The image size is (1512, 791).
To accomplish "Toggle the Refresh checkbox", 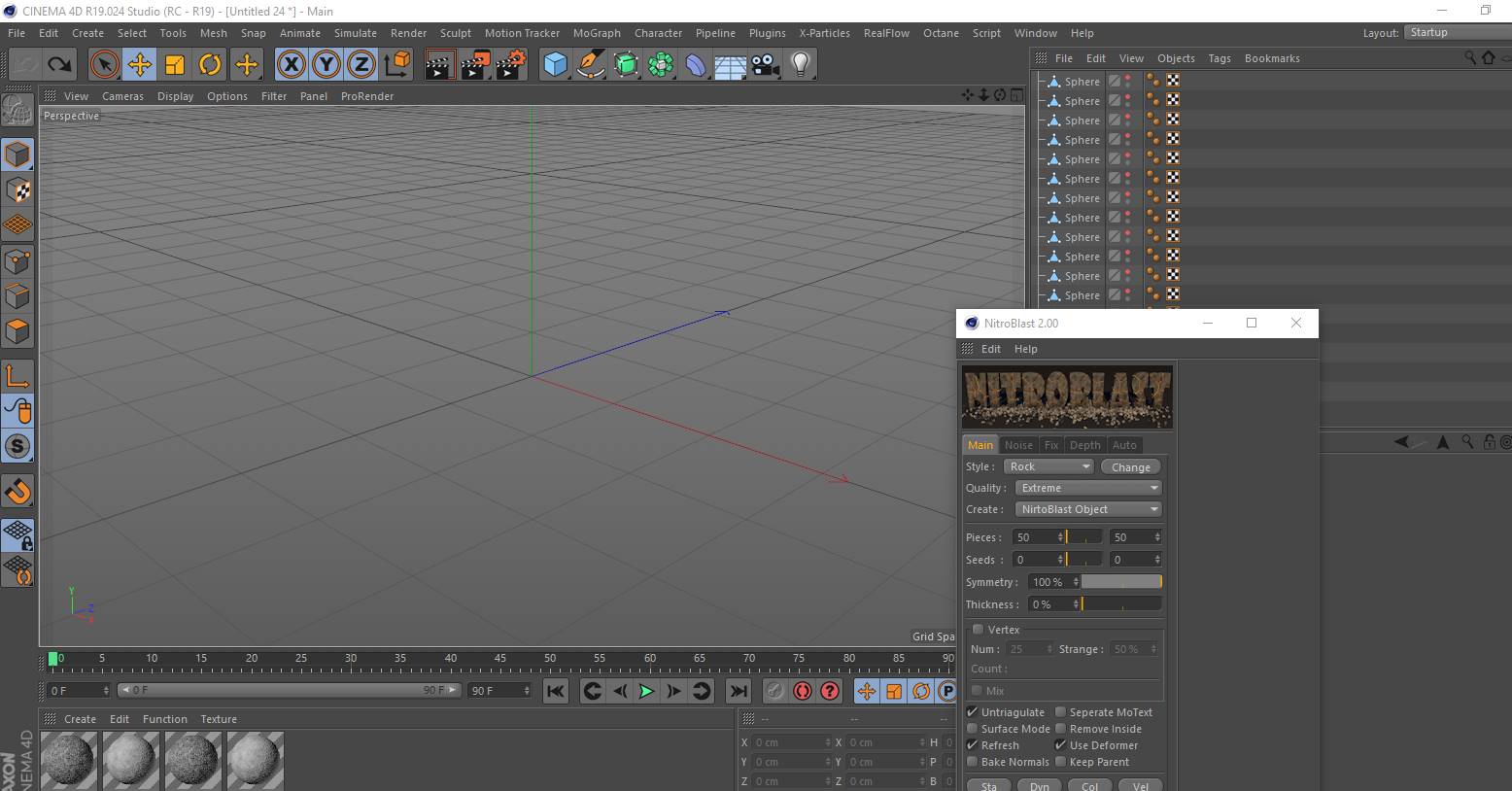I will coord(972,745).
